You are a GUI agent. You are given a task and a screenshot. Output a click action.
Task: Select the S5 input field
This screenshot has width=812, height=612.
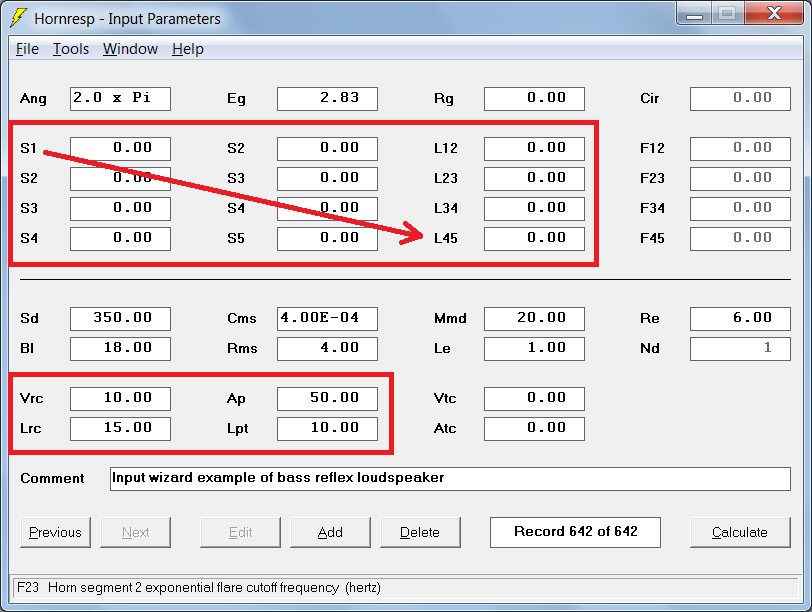click(x=327, y=239)
